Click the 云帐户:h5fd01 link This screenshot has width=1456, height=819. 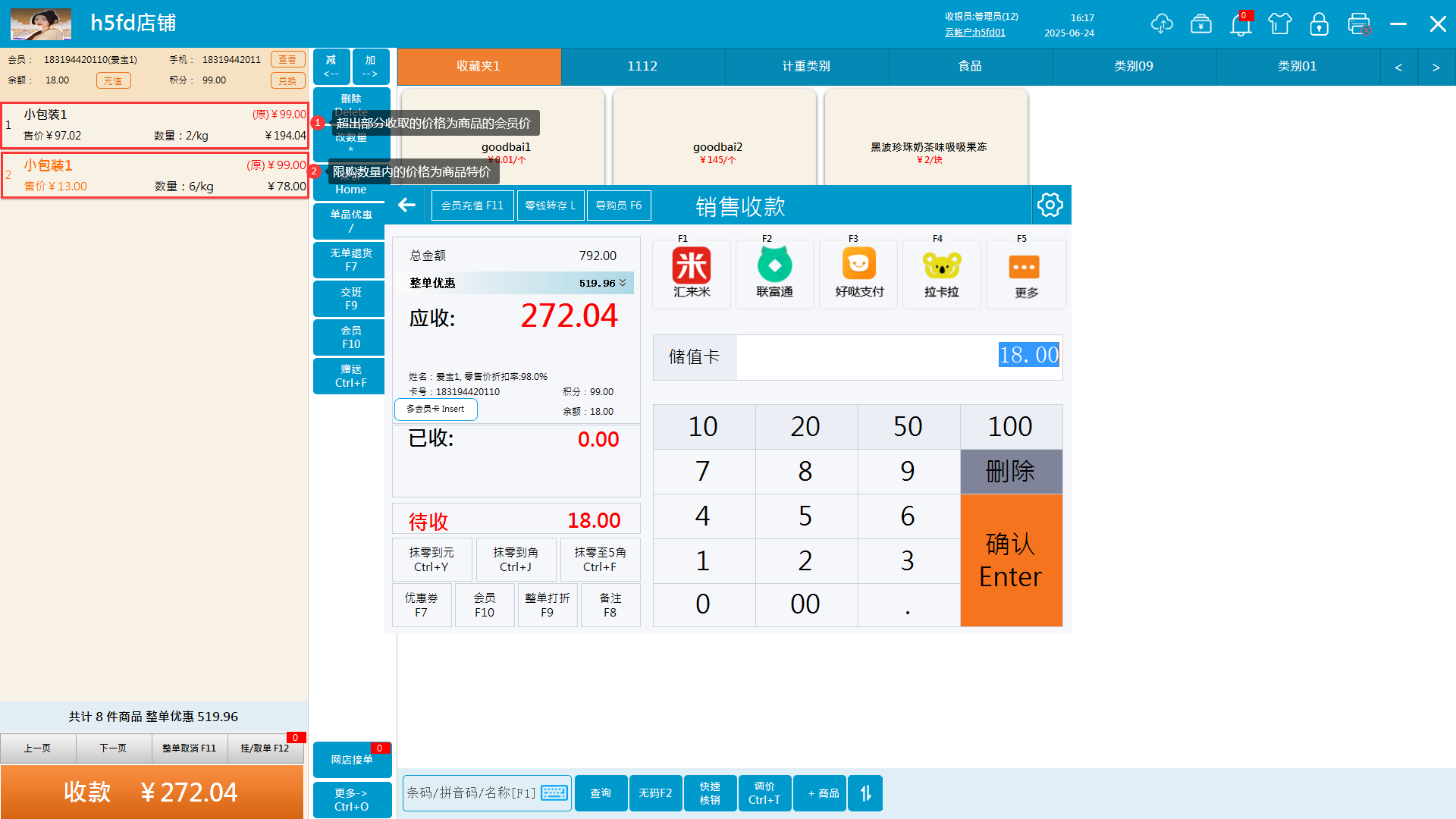pos(975,33)
